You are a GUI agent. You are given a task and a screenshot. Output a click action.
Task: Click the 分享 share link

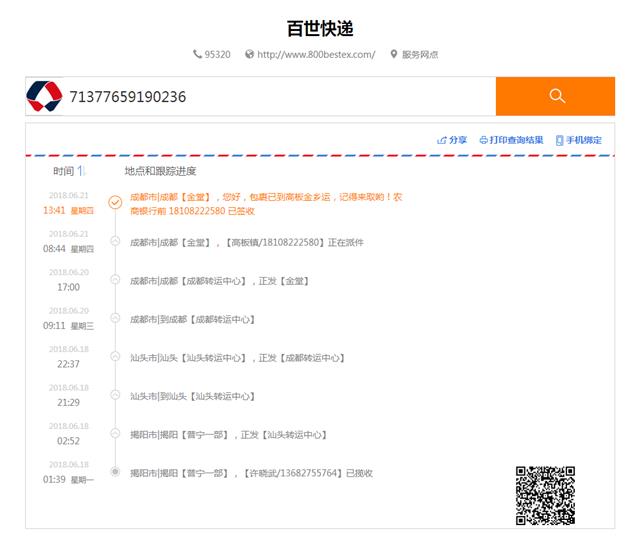tap(458, 140)
